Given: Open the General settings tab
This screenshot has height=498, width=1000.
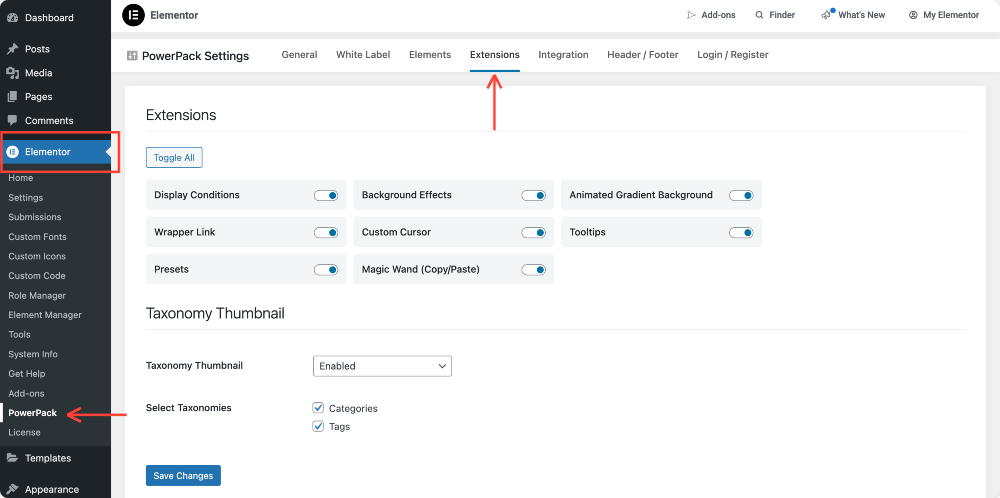Looking at the screenshot, I should click(299, 55).
